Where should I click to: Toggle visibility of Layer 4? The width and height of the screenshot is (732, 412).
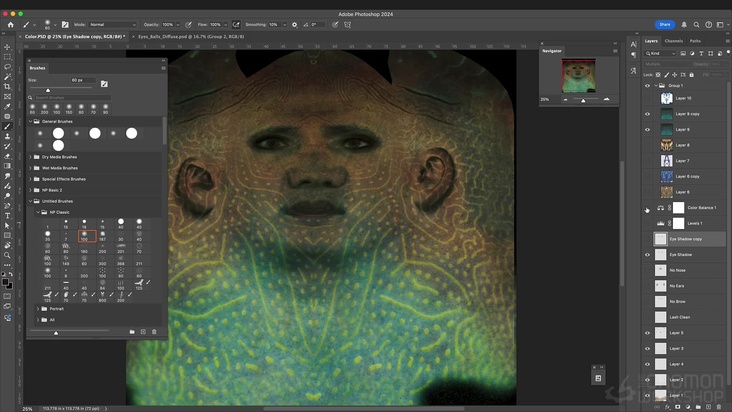tap(647, 364)
